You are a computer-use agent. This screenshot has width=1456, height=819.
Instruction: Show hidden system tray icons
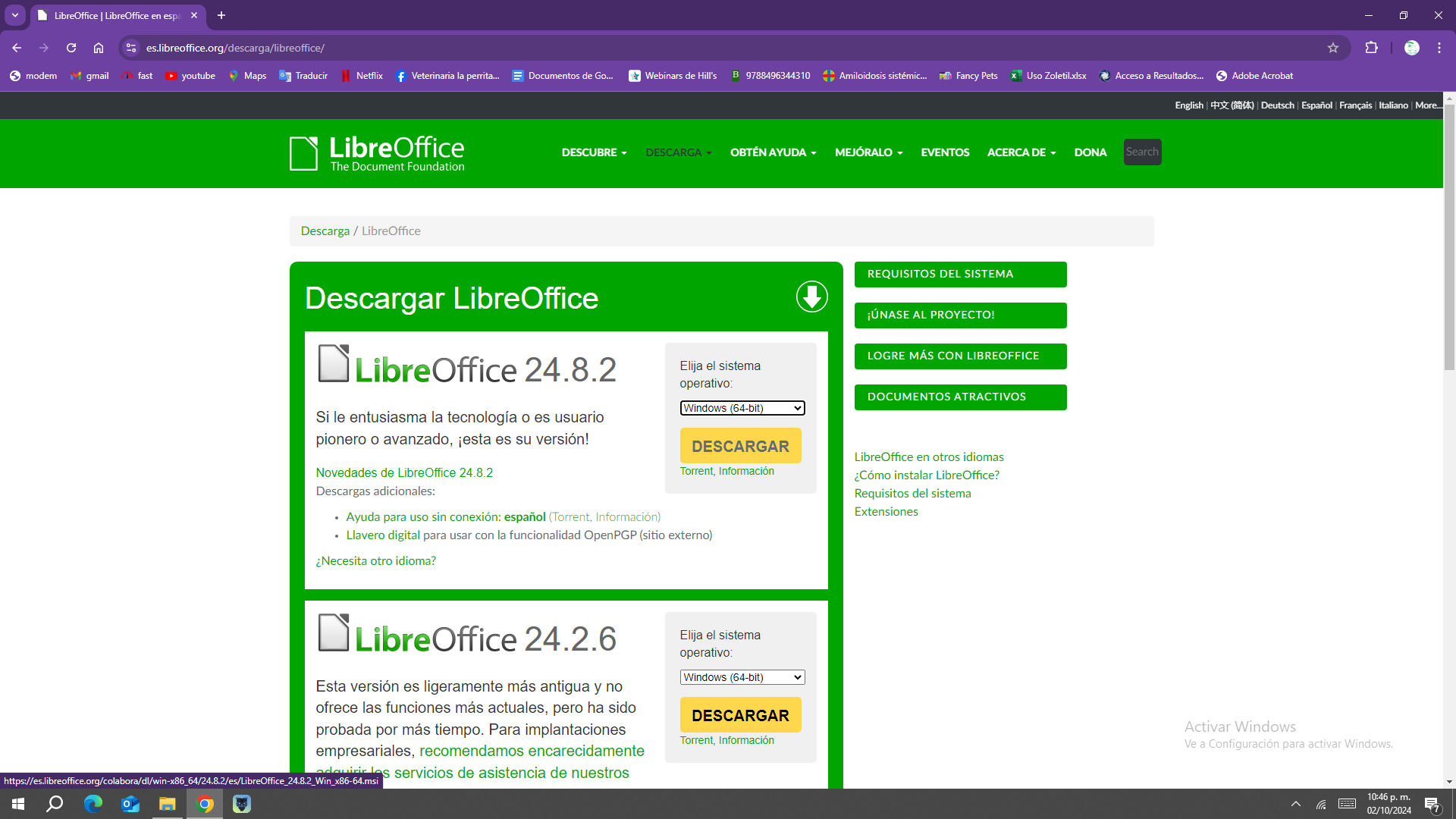(x=1296, y=804)
